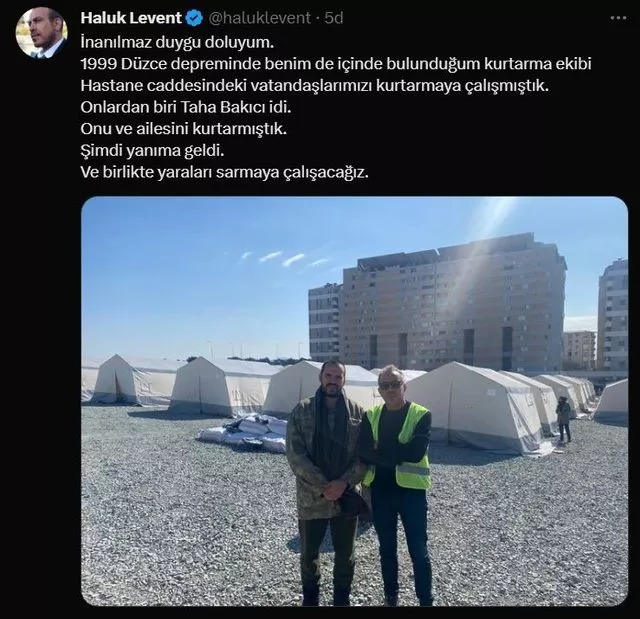640x619 pixels.
Task: Click the 'Hastane caddesindeki vatandaşlarımızı' line
Action: pos(315,86)
